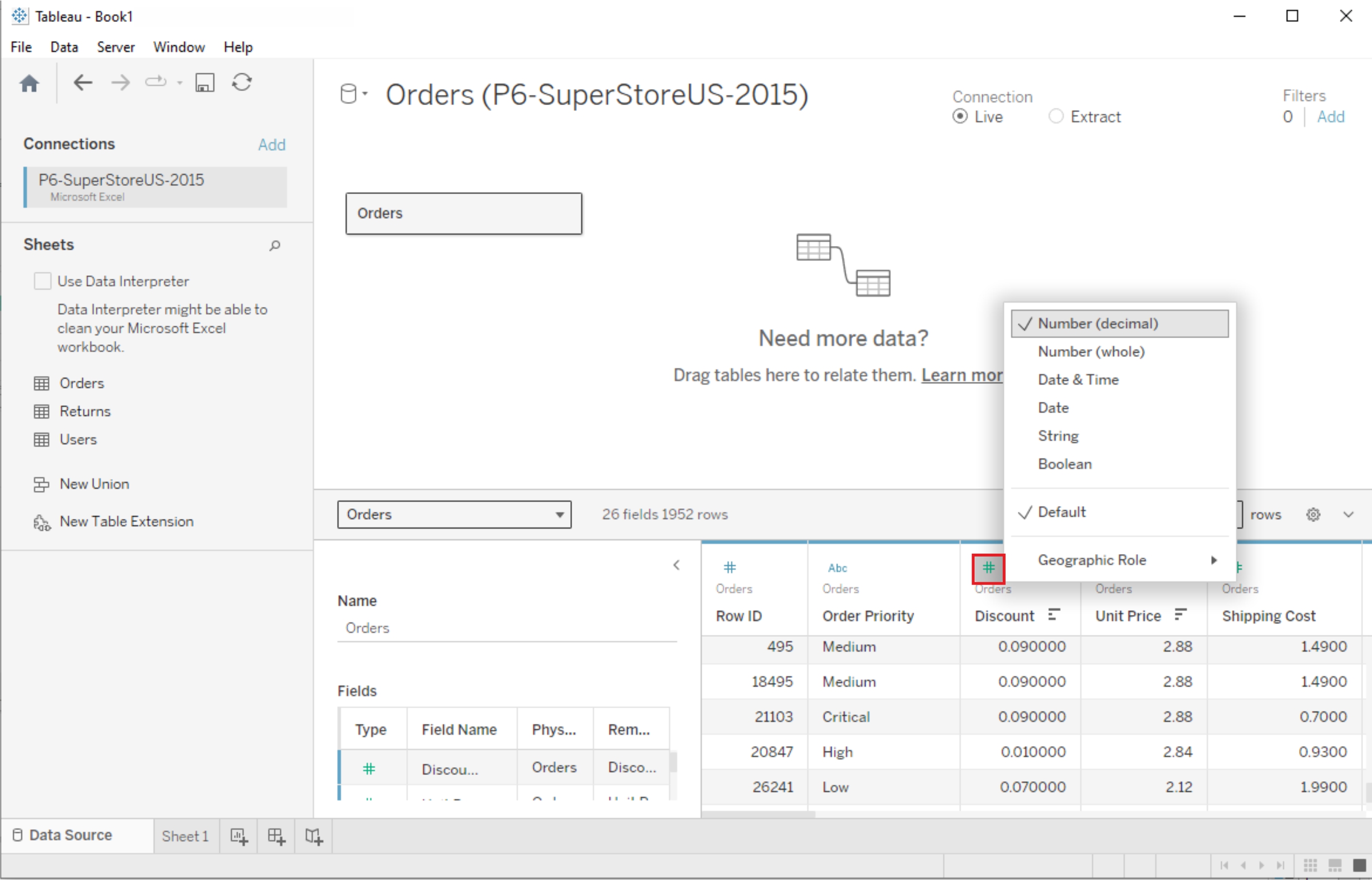
Task: Click the New Dashboard icon in bottom tabs
Action: pos(276,837)
